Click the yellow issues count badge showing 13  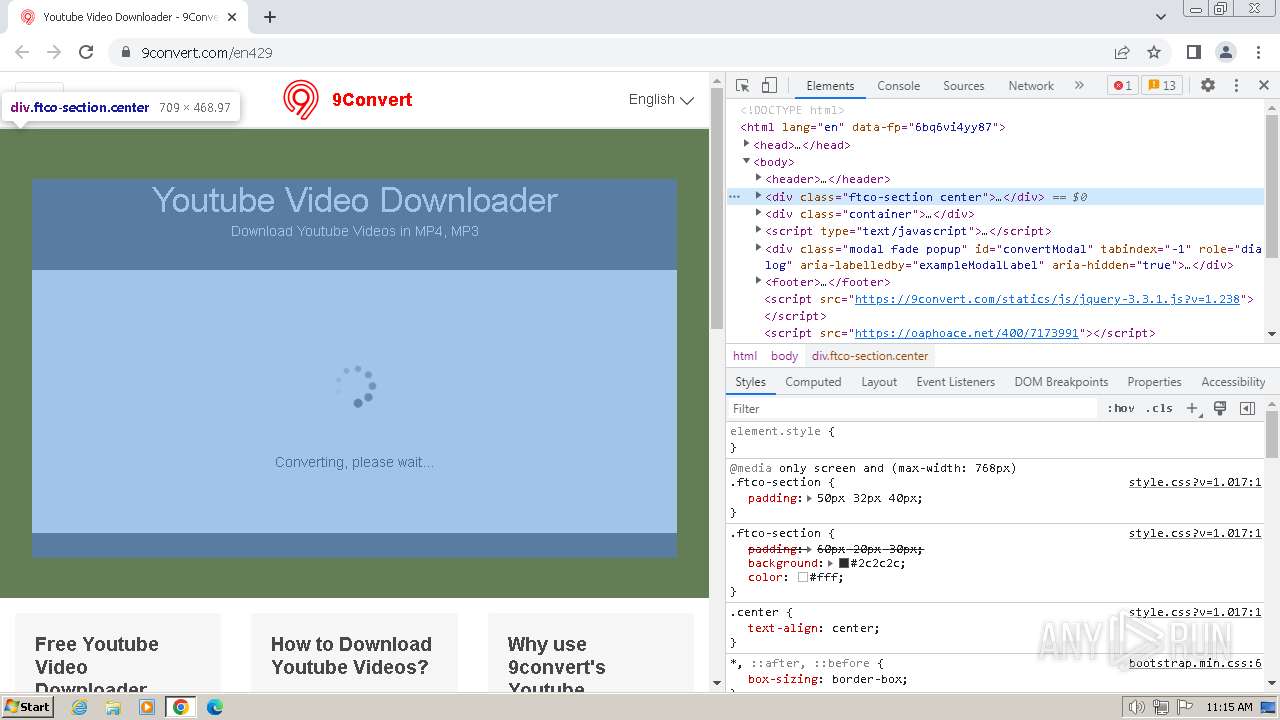(x=1161, y=86)
